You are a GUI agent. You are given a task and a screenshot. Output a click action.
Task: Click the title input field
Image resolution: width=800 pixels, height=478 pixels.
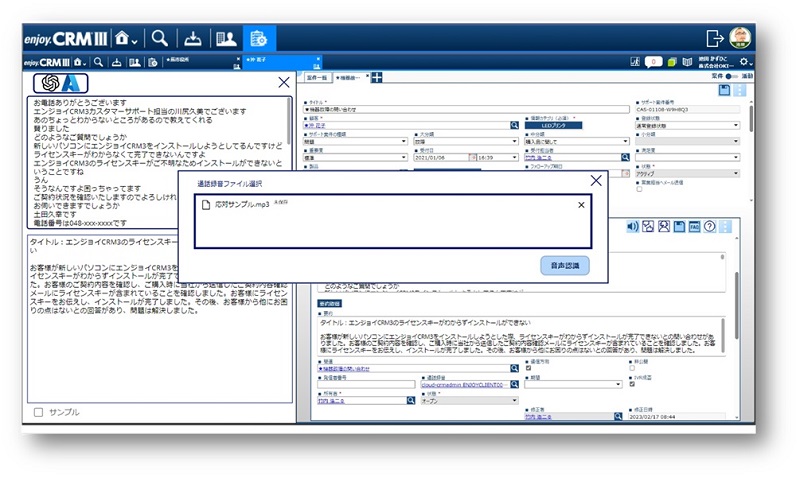tap(466, 110)
